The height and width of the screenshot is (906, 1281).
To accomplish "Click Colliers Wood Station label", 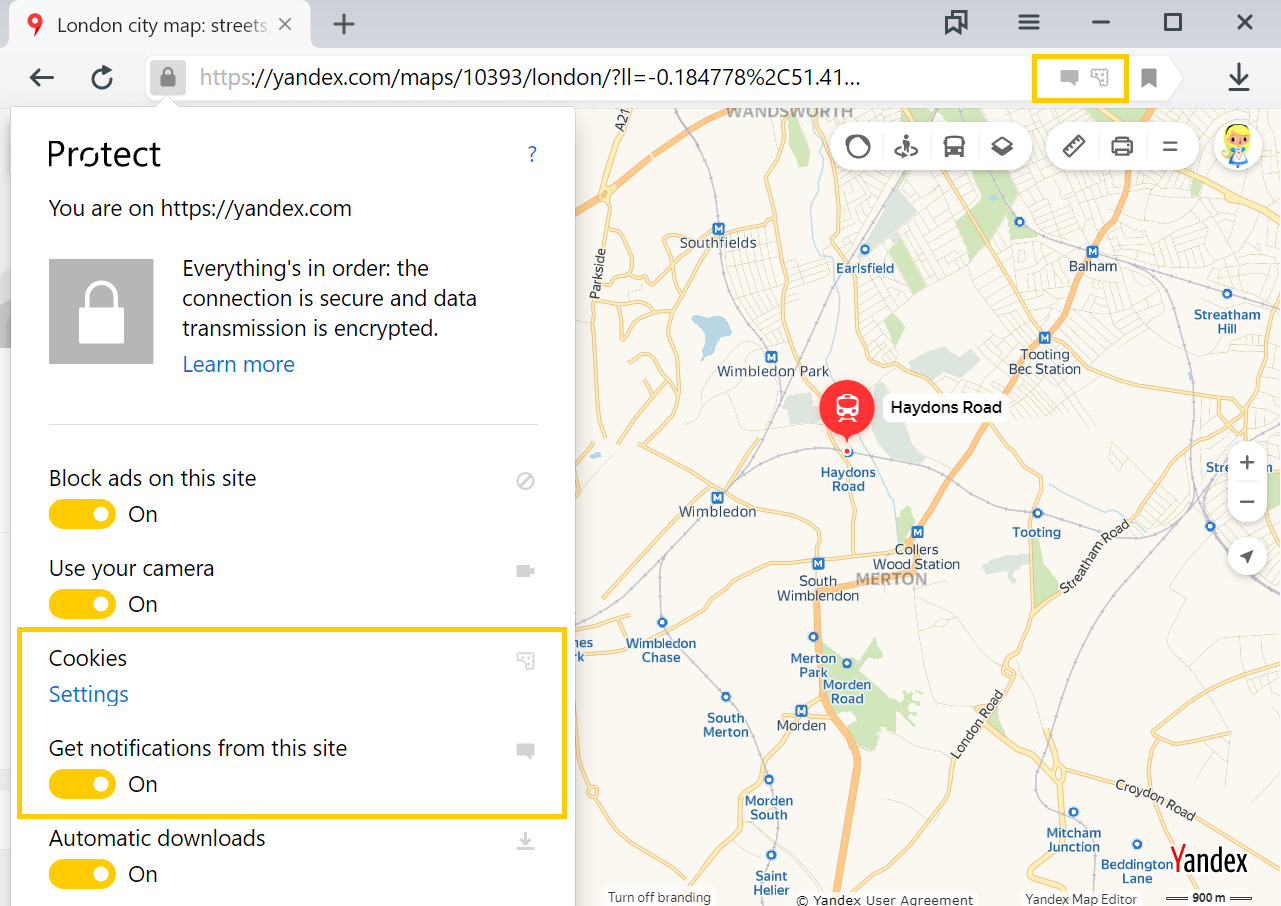I will [917, 557].
